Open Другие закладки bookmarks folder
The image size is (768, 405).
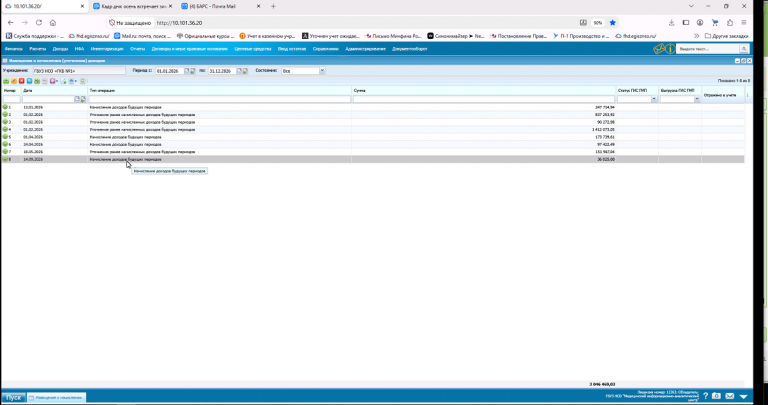tap(726, 36)
